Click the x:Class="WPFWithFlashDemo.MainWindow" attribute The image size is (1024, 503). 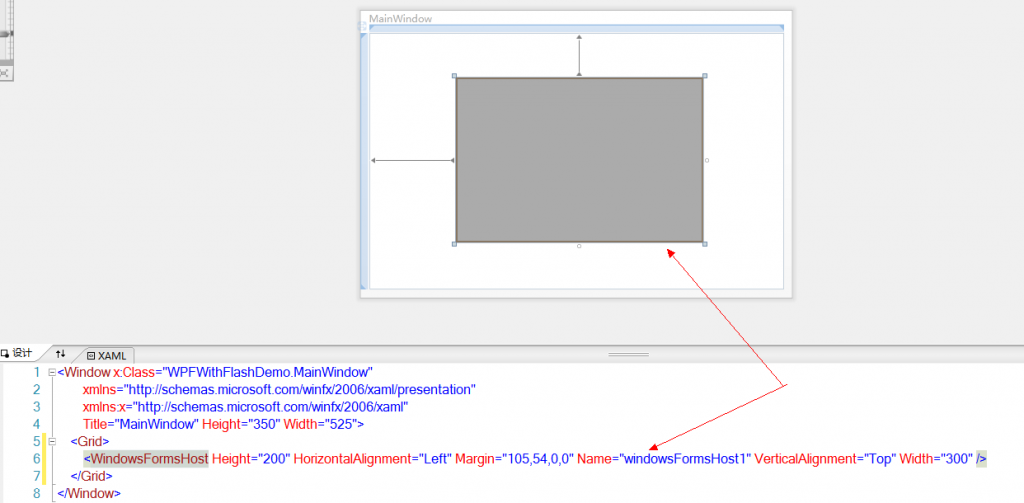(x=242, y=372)
